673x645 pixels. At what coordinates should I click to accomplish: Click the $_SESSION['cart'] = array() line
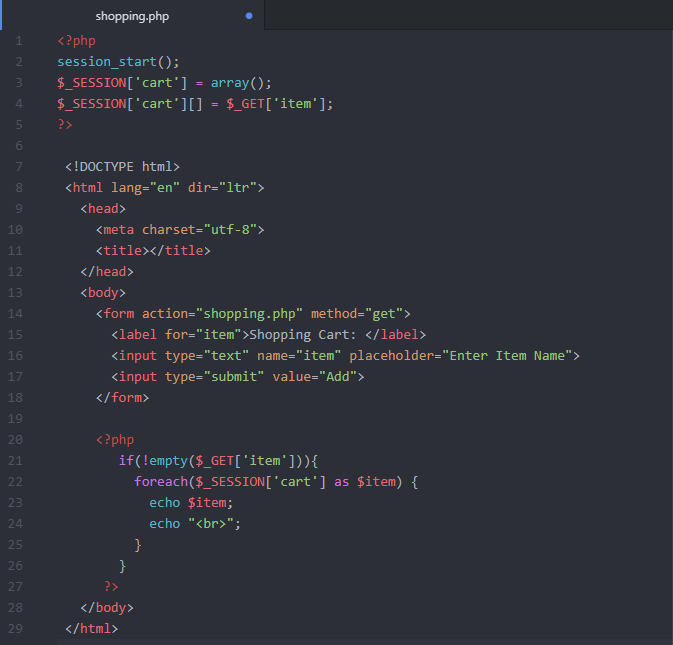[x=164, y=83]
